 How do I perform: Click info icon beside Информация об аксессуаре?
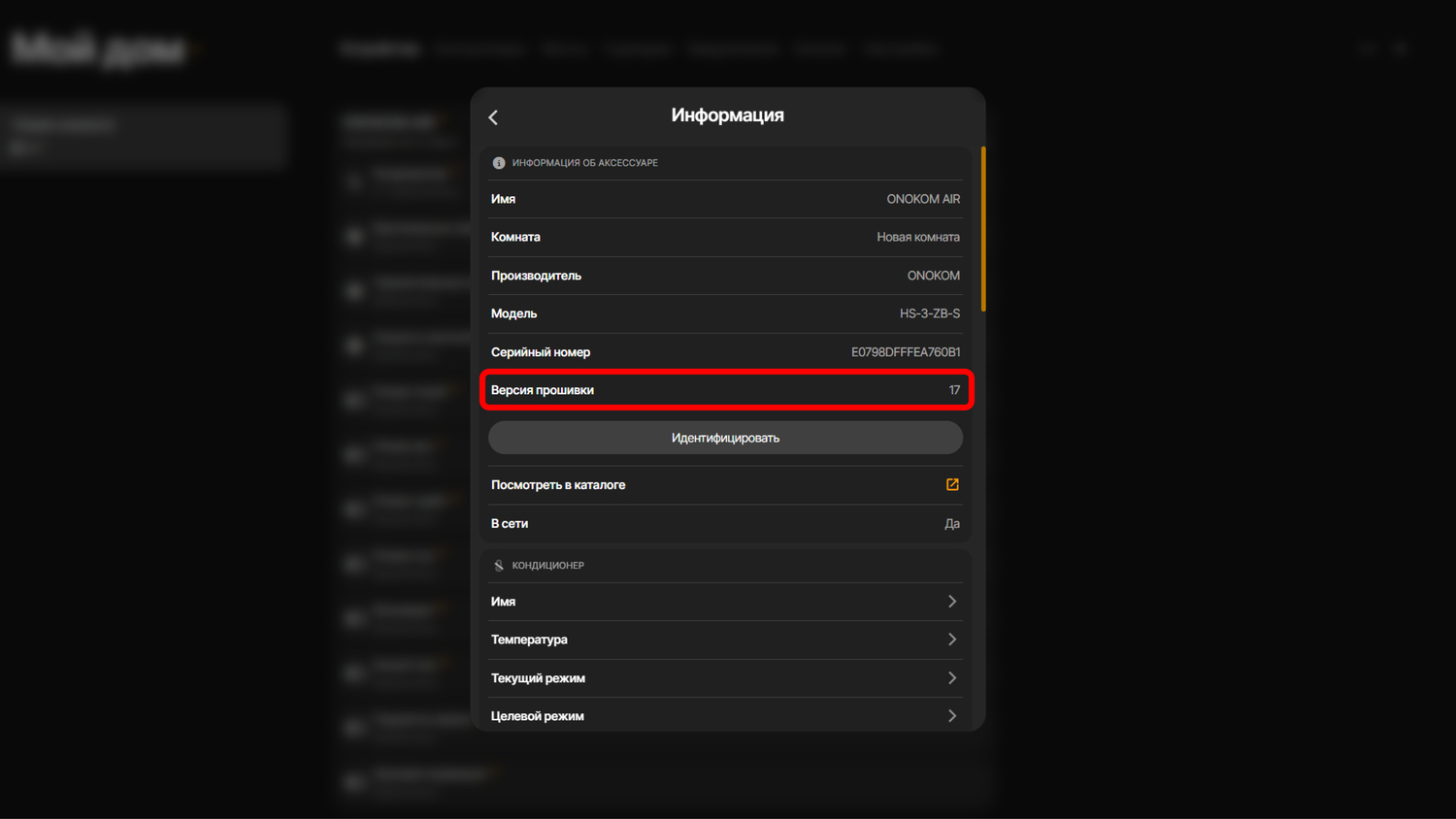(499, 163)
